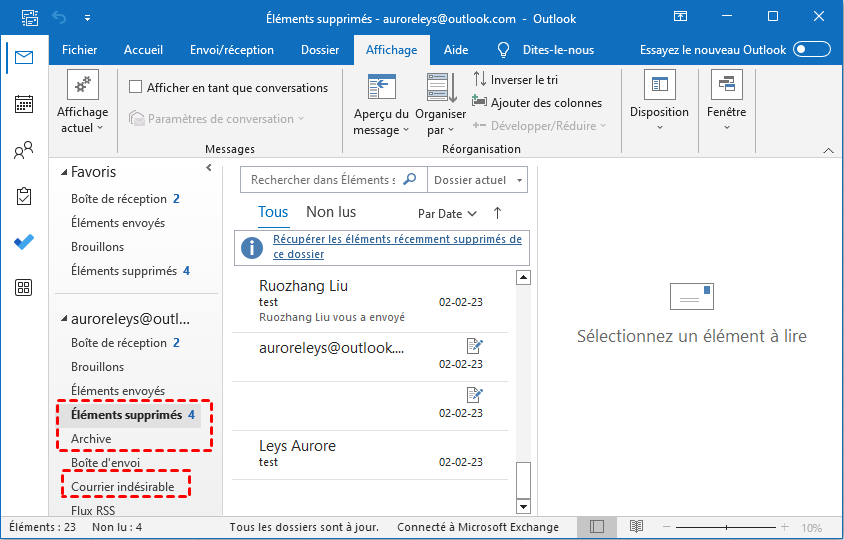Open the Fichier tab
The image size is (844, 540).
coord(80,50)
